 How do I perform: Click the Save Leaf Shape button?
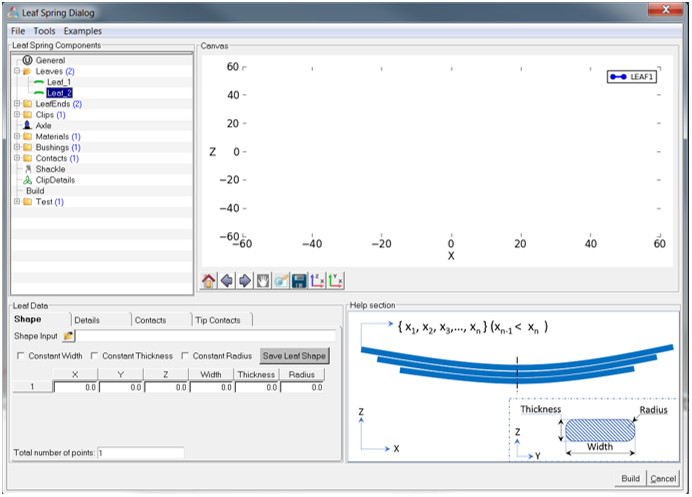pyautogui.click(x=294, y=356)
